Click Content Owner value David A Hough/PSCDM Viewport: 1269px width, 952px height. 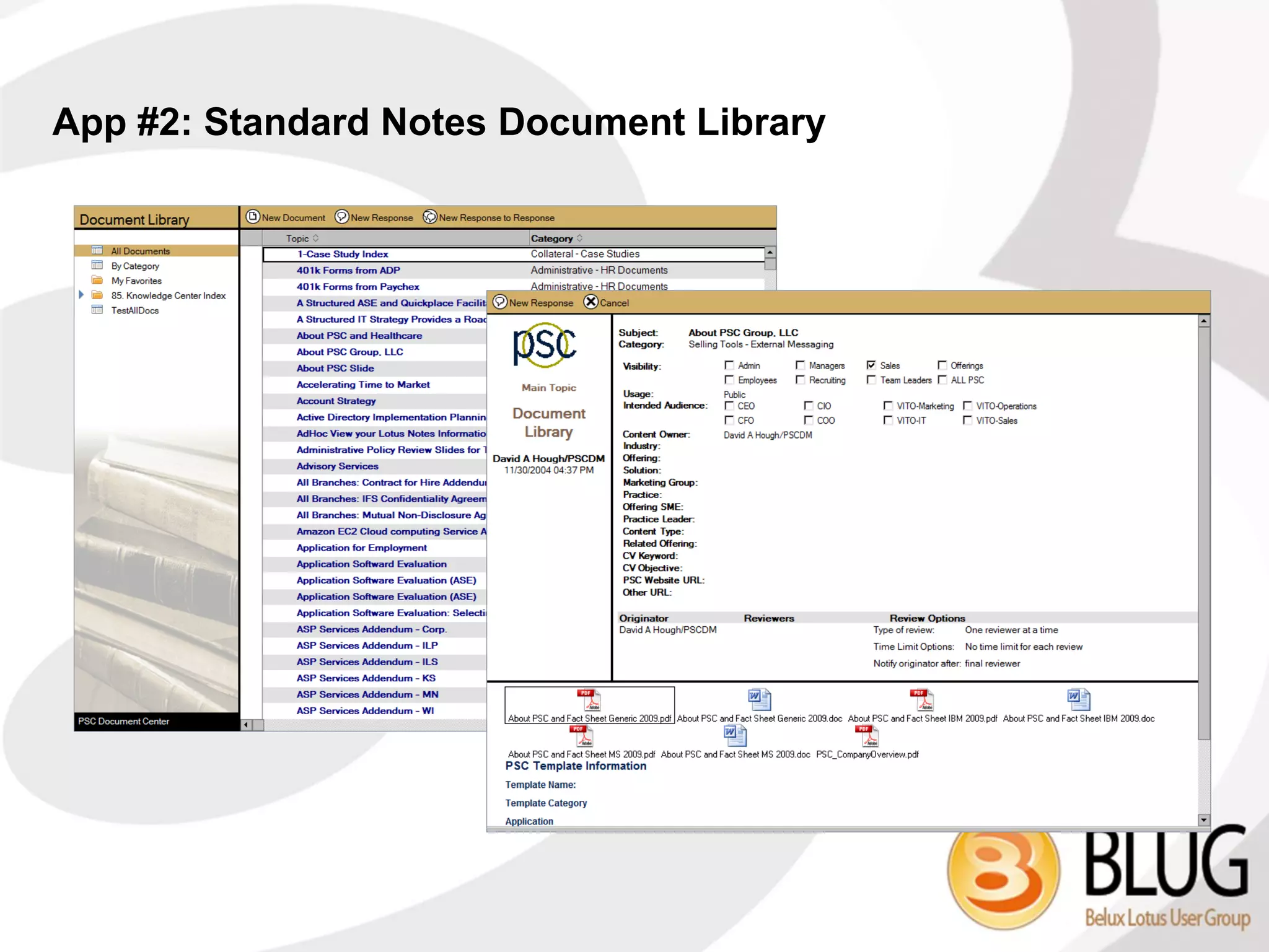(x=768, y=435)
